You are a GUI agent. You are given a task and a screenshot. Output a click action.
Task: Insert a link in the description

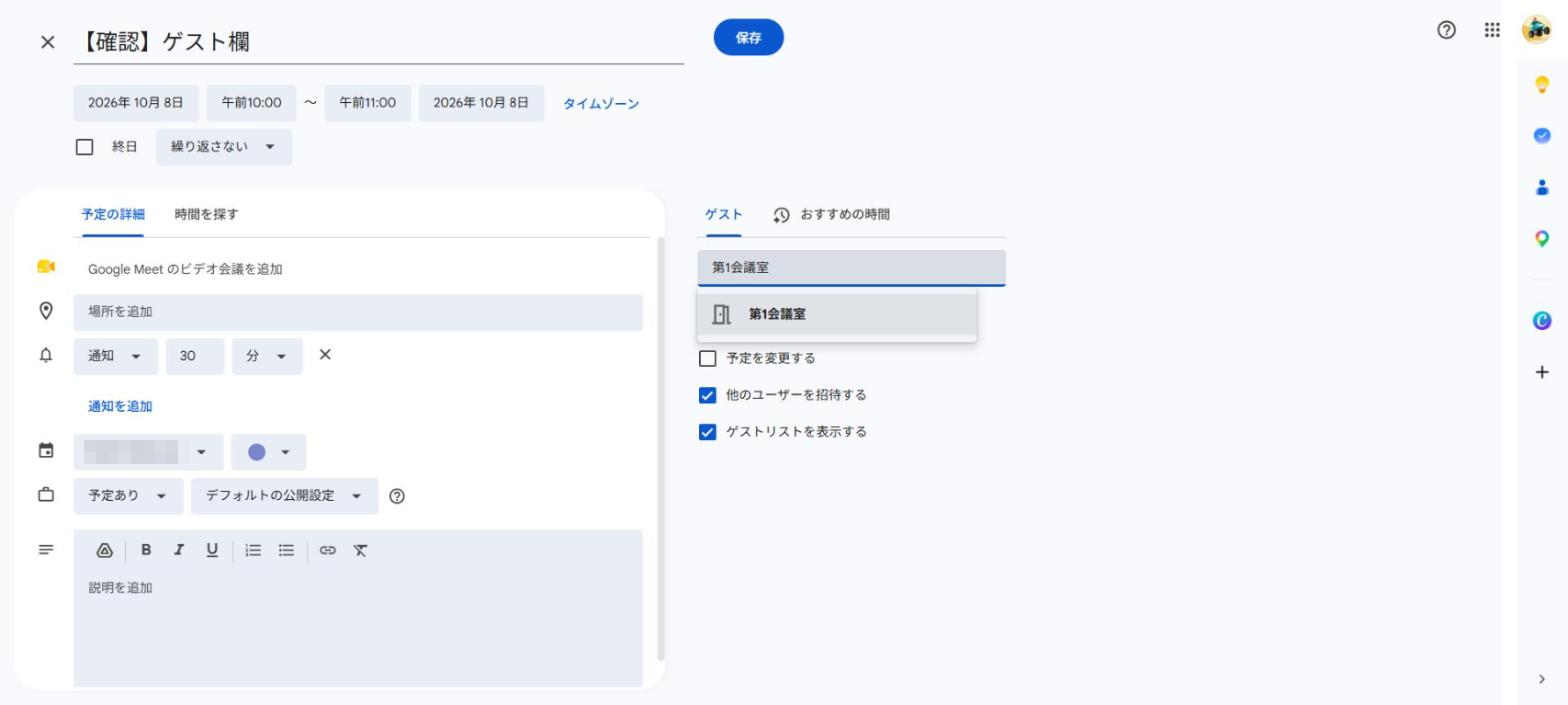(328, 550)
